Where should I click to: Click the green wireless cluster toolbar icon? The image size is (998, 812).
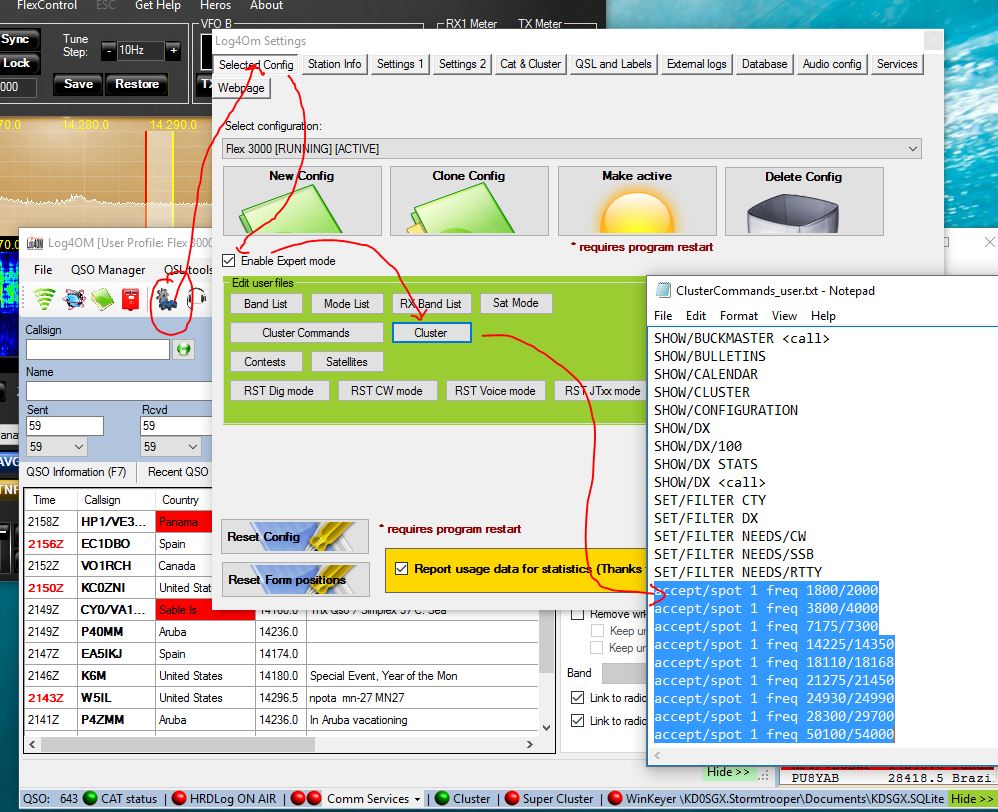pos(44,298)
